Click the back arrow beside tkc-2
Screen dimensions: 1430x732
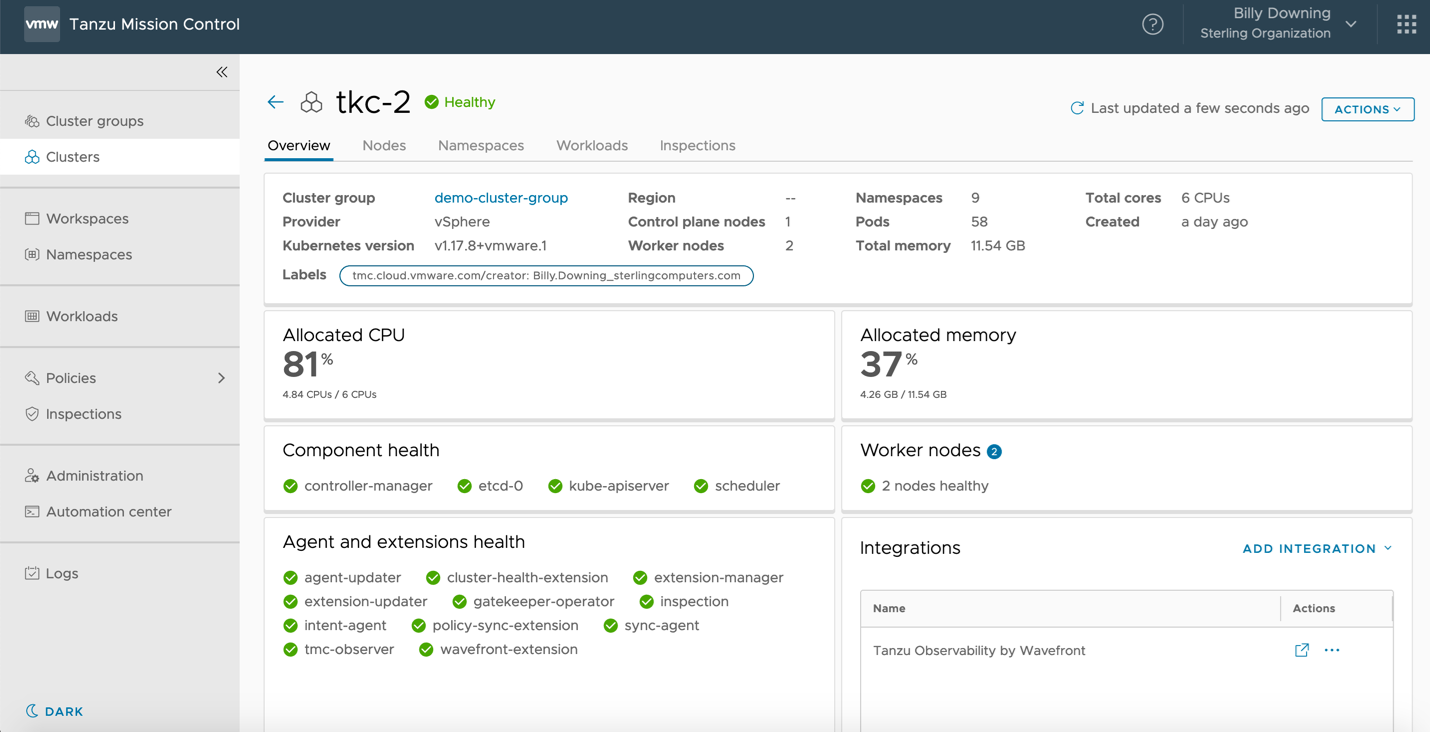276,102
